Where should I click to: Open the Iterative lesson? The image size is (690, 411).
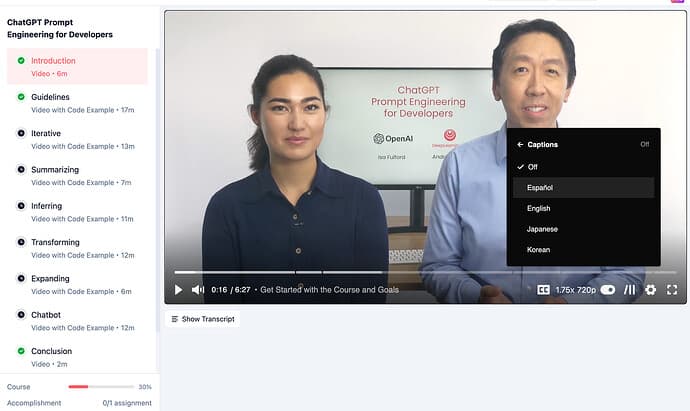point(77,139)
